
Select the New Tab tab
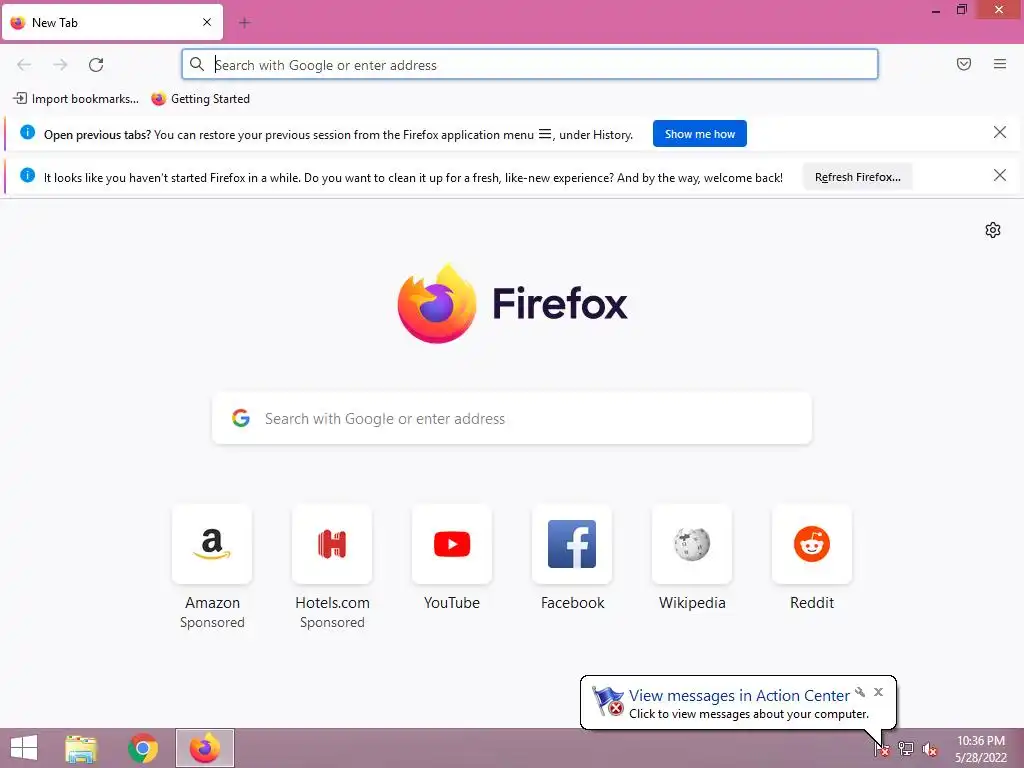(x=112, y=22)
